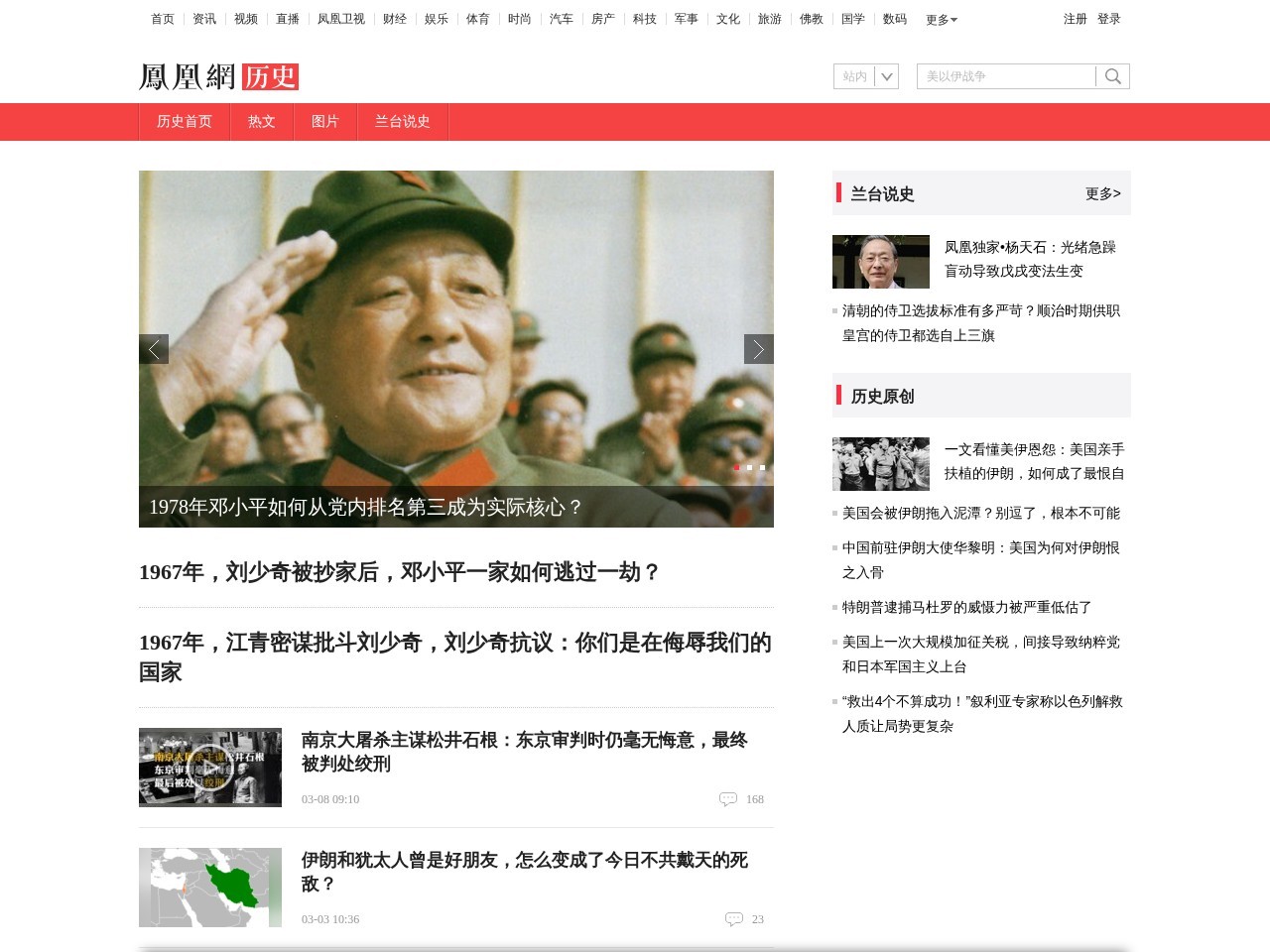Select the second carousel pagination dot

pyautogui.click(x=749, y=466)
